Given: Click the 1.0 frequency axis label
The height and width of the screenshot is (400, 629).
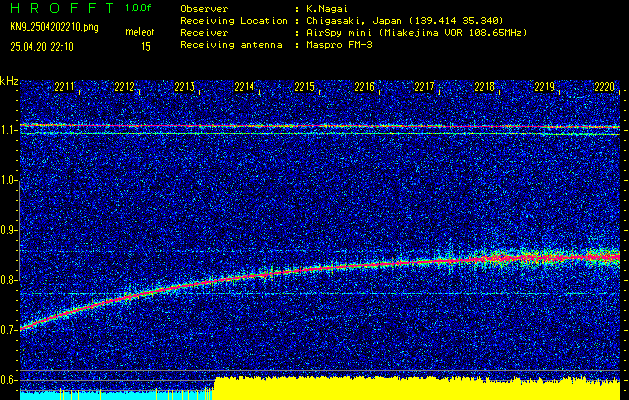Looking at the screenshot, I should point(7,181).
